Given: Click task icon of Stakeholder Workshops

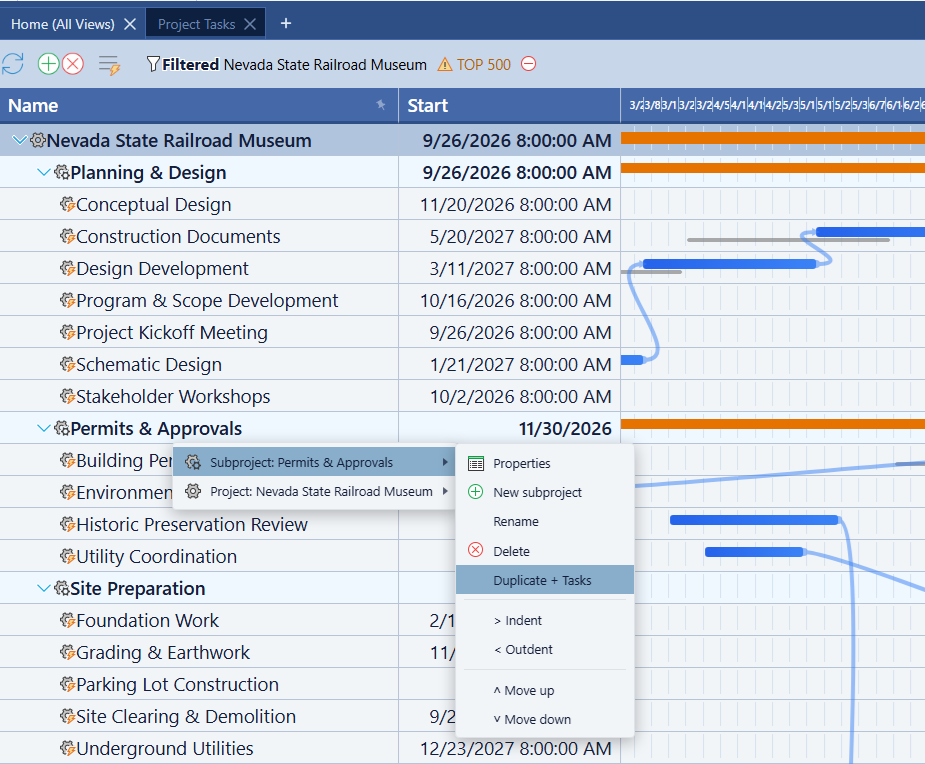Looking at the screenshot, I should tap(67, 396).
